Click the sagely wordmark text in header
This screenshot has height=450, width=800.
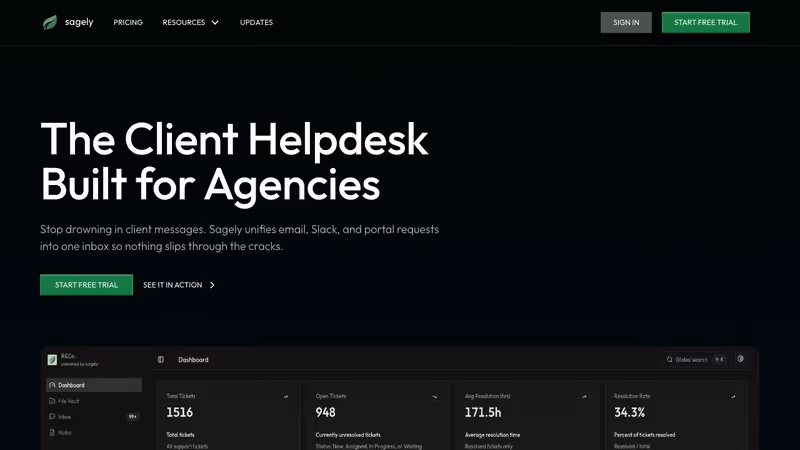[x=79, y=22]
